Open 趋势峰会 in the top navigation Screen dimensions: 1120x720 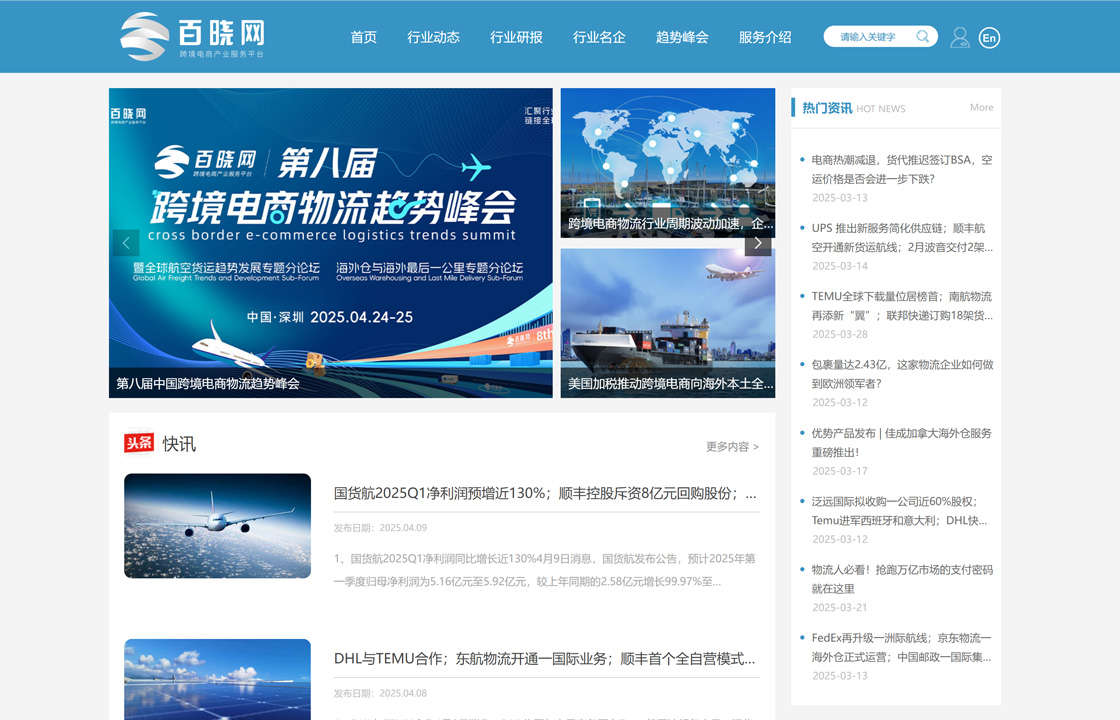tap(682, 37)
